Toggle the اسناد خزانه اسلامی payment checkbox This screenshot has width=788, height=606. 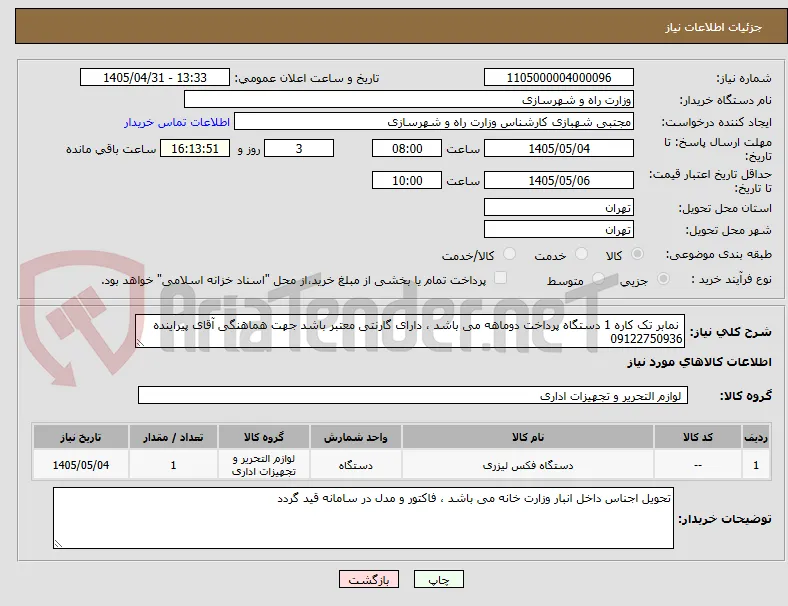click(501, 278)
